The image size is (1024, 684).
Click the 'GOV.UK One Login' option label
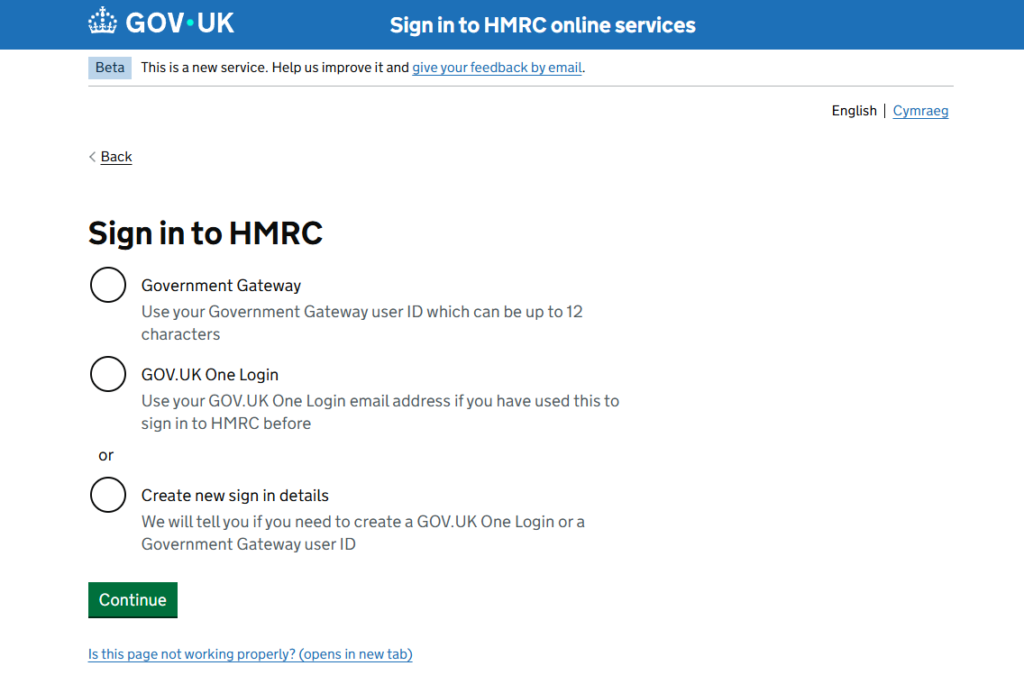(210, 375)
